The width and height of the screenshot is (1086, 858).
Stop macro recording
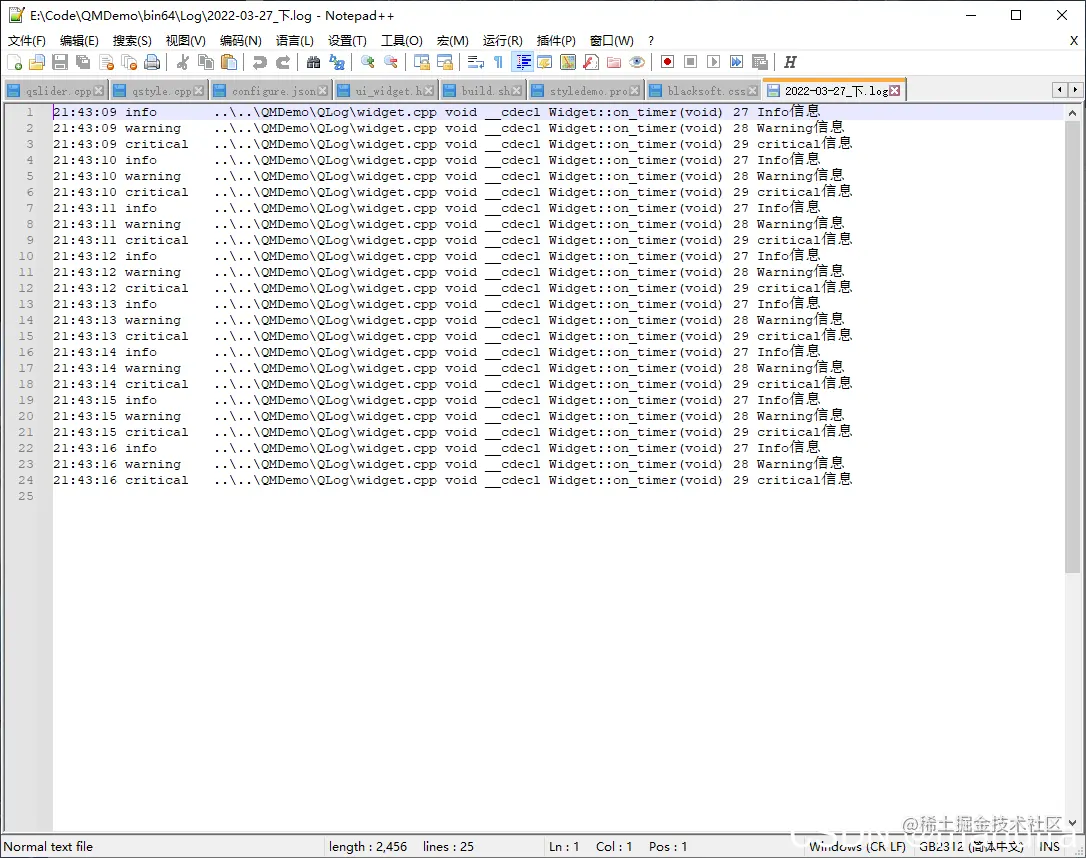(x=690, y=62)
